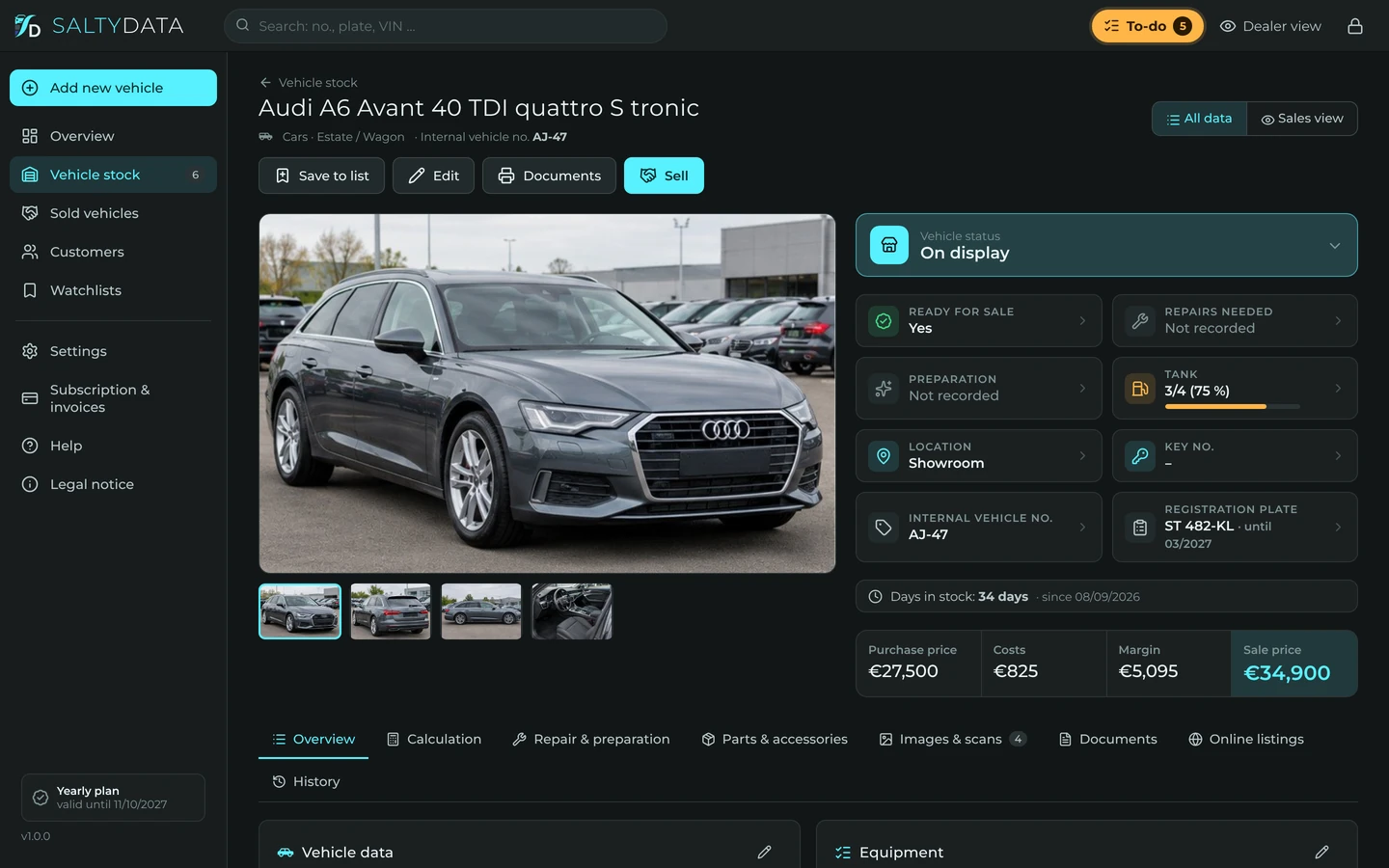
Task: Expand Repairs needed card chevron
Action: 1338,321
